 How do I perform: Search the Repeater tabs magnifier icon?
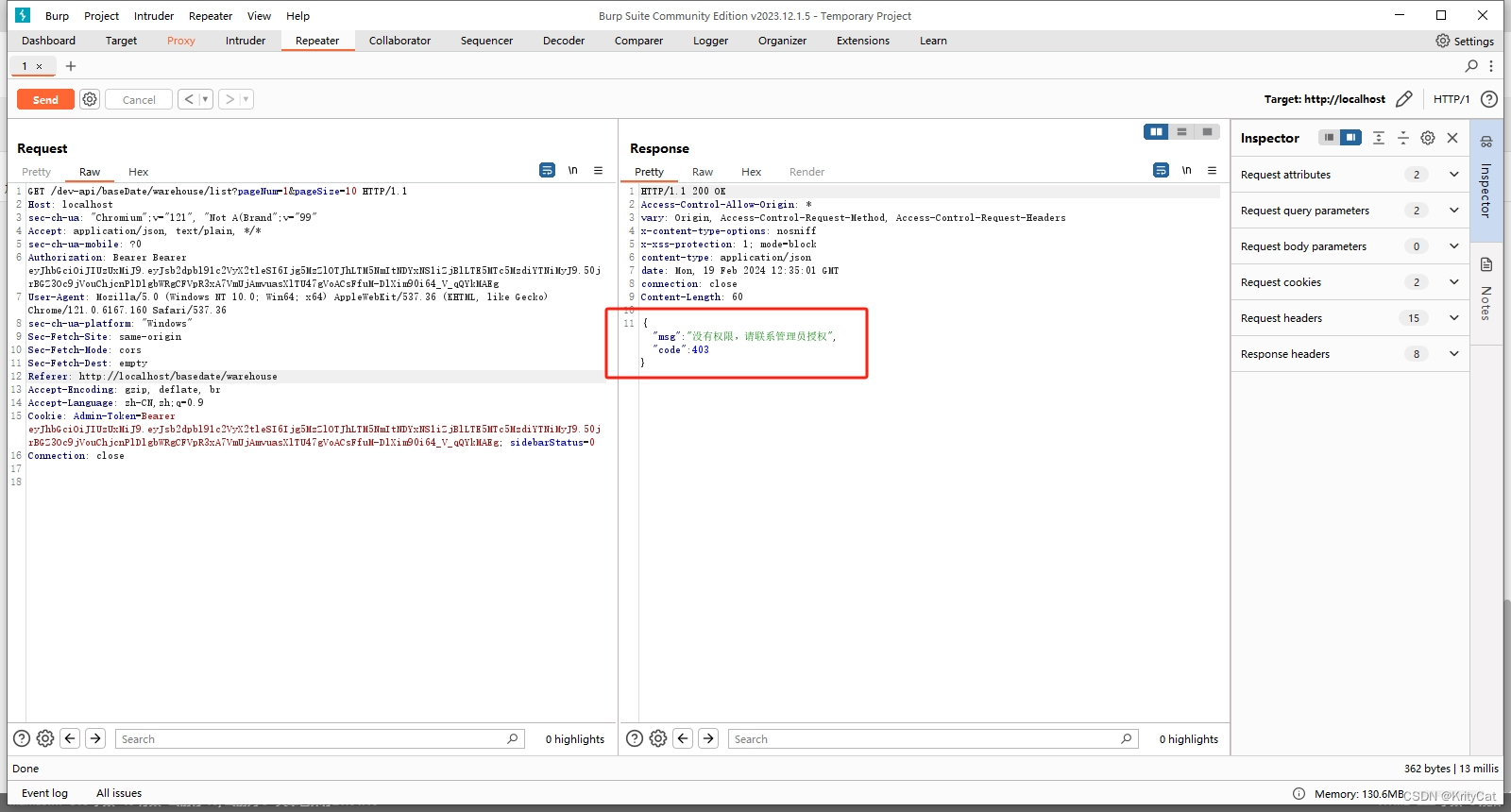tap(1471, 66)
